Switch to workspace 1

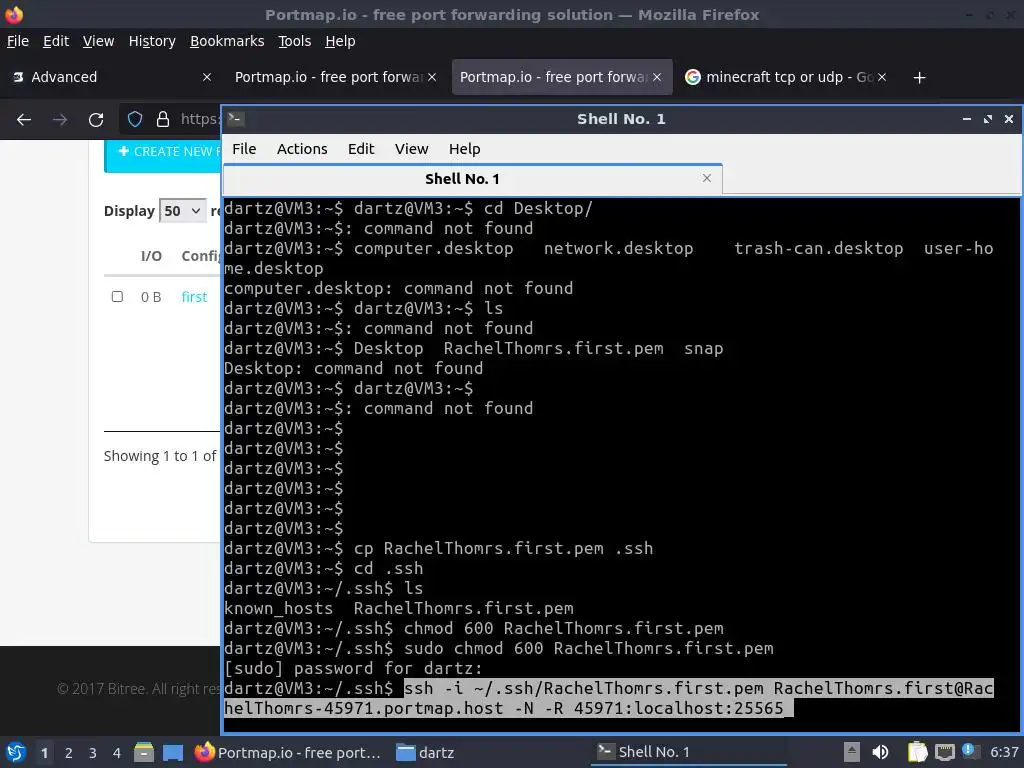[44, 753]
